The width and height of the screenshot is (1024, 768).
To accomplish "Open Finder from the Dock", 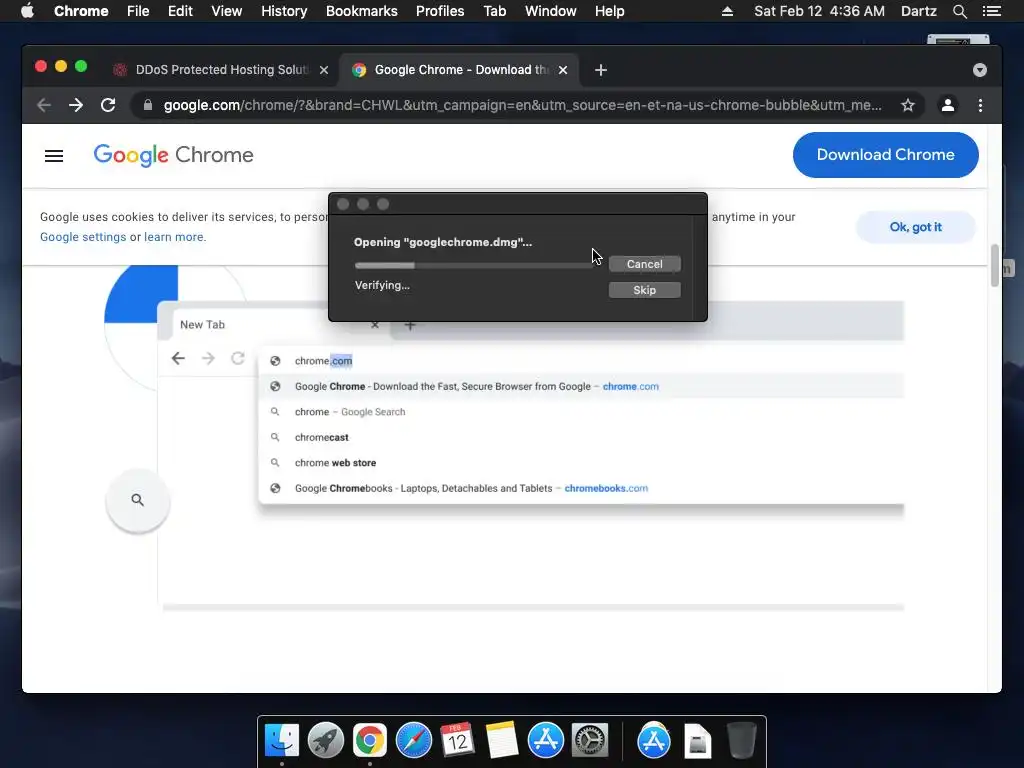I will tap(282, 741).
